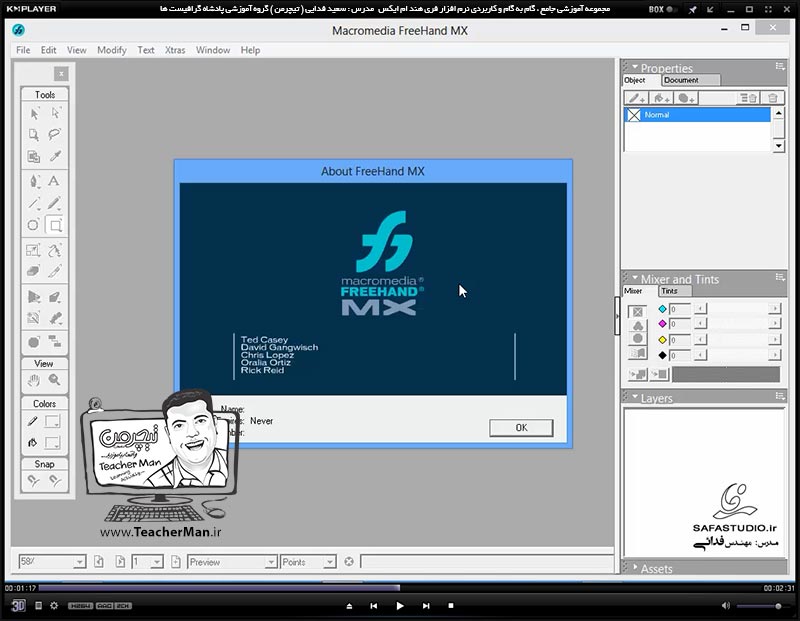
Task: Select the Rectangle tool
Action: point(55,225)
